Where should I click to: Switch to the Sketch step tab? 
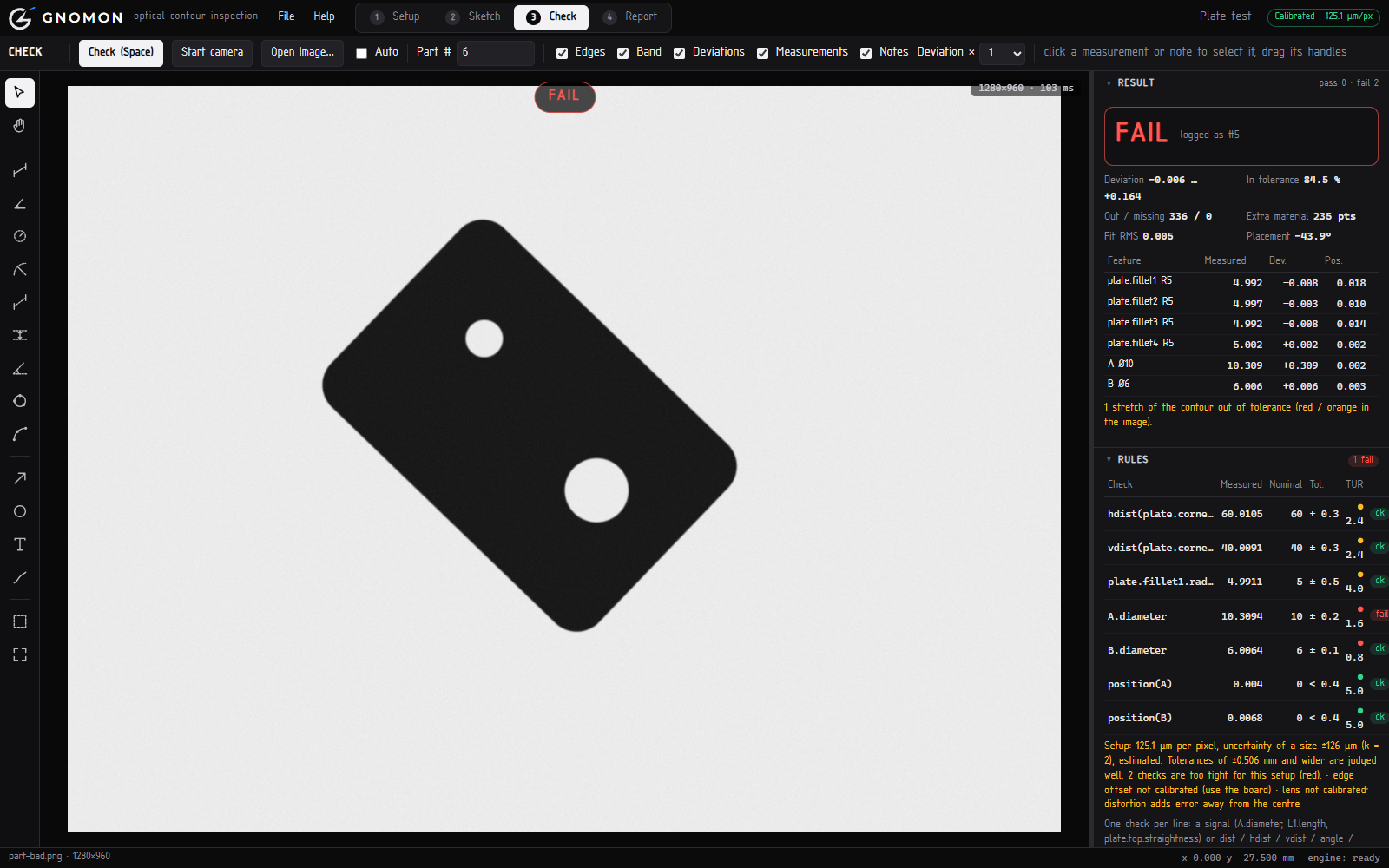(x=474, y=16)
